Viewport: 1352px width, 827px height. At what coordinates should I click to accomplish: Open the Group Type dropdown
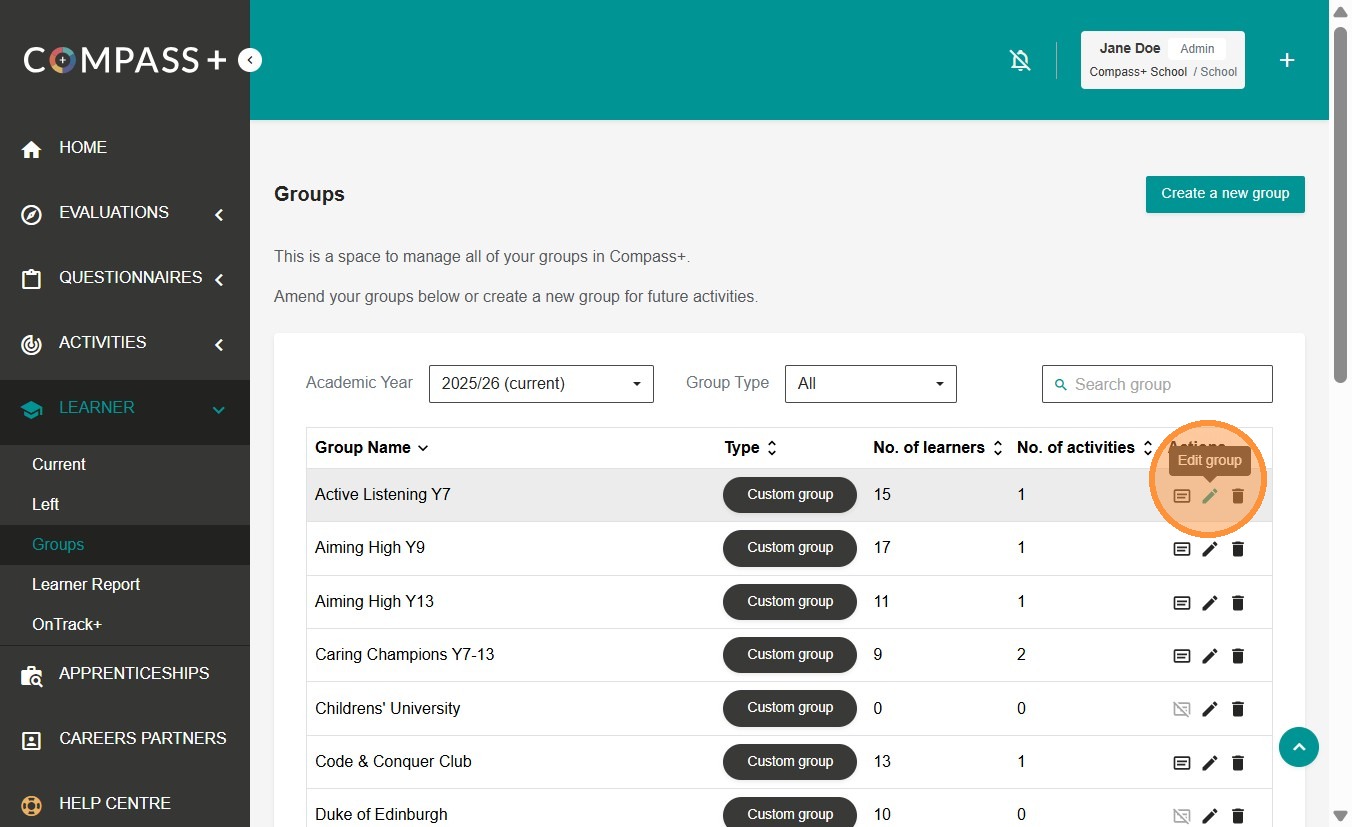871,384
